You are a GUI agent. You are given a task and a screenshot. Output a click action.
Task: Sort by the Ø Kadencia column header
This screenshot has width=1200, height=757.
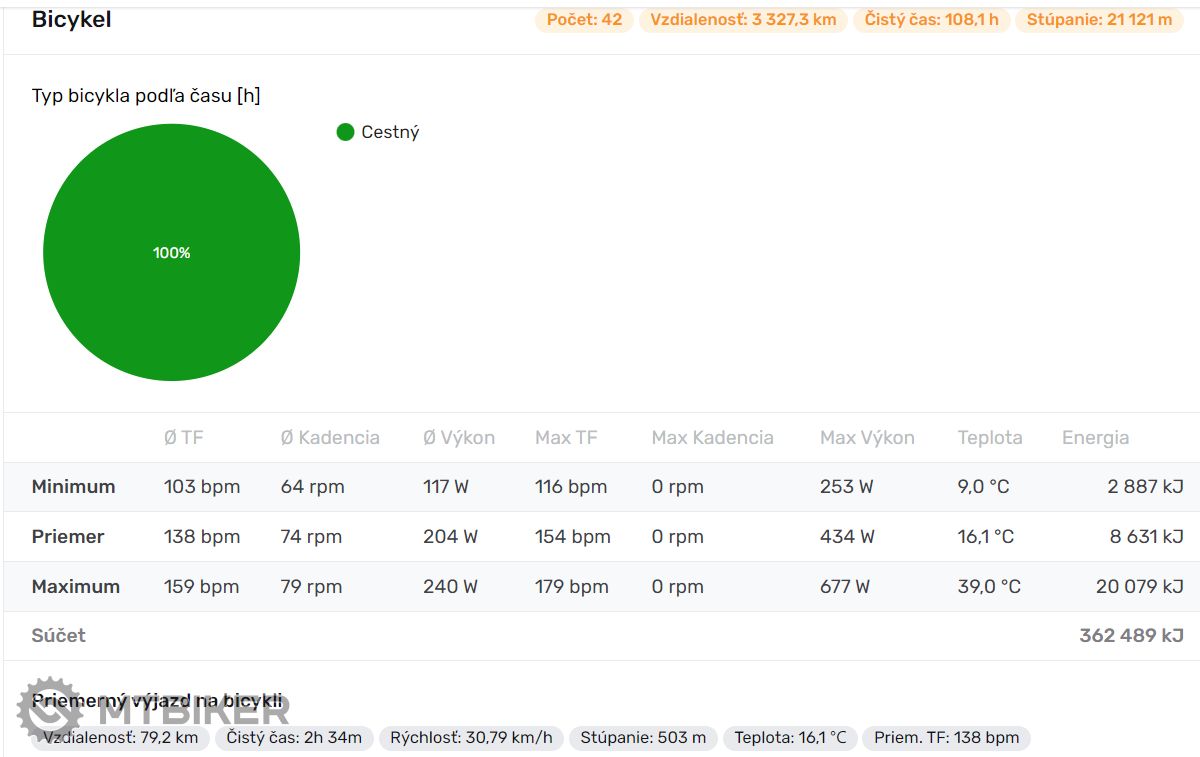[330, 438]
